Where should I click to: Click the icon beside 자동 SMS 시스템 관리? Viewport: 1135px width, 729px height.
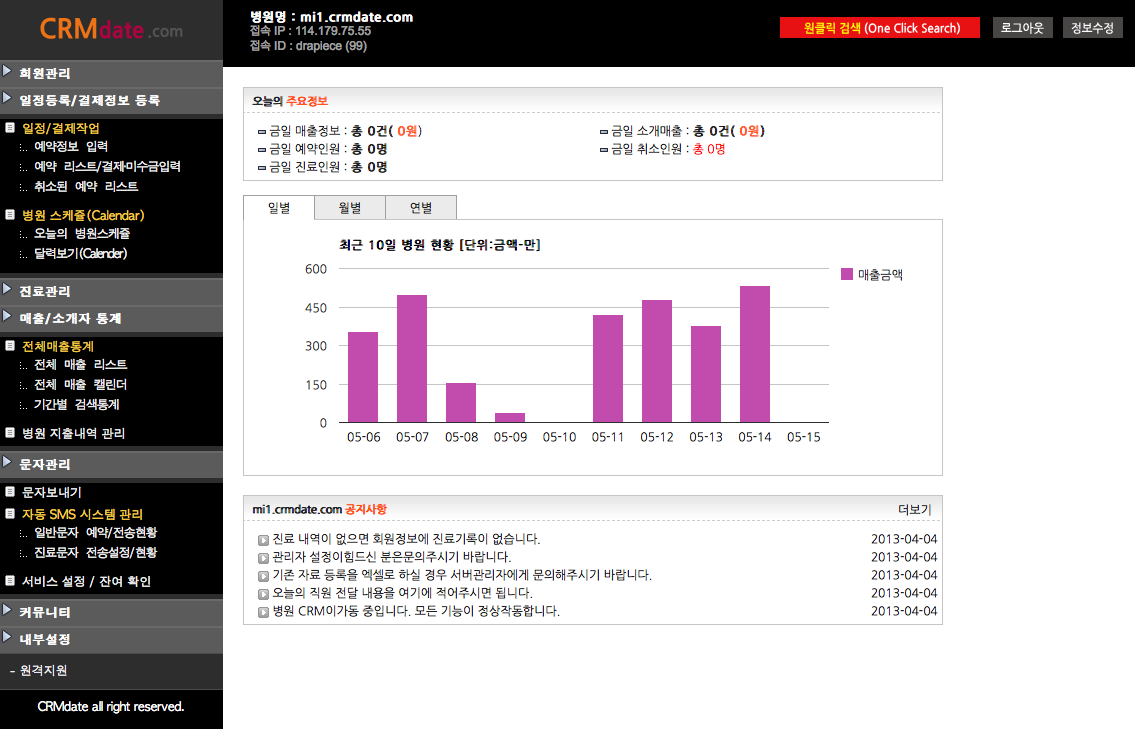pos(10,514)
